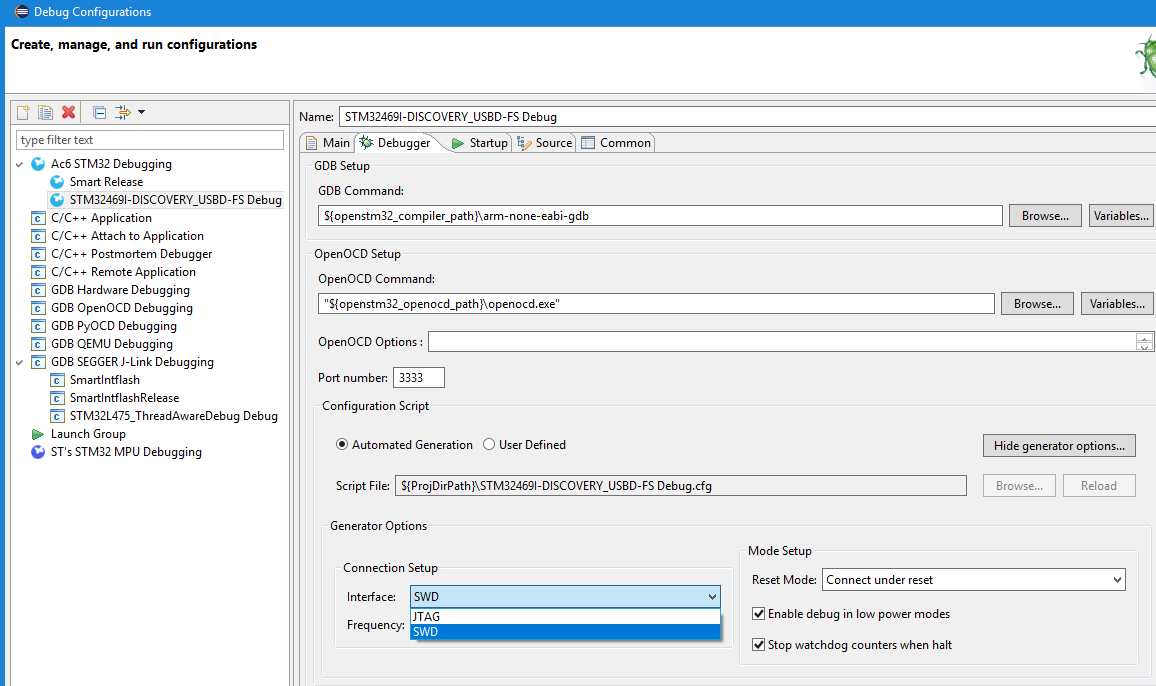Select the Smart Release configuration
The width and height of the screenshot is (1156, 686).
point(106,182)
